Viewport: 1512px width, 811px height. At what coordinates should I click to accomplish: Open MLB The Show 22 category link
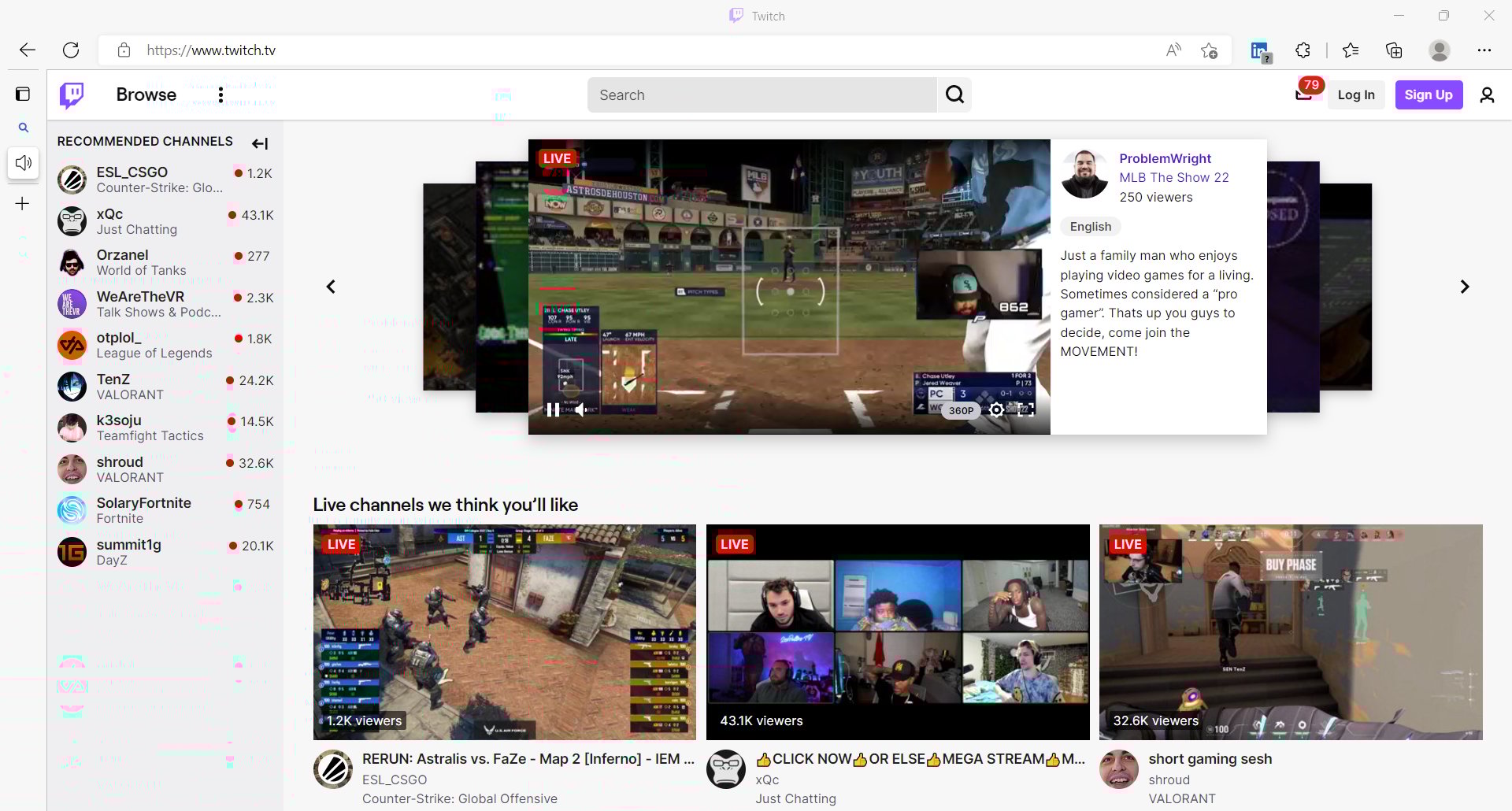click(1173, 177)
